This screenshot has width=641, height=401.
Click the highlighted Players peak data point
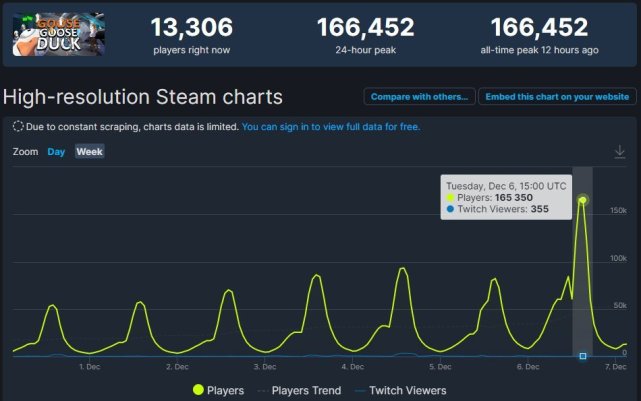click(x=583, y=200)
